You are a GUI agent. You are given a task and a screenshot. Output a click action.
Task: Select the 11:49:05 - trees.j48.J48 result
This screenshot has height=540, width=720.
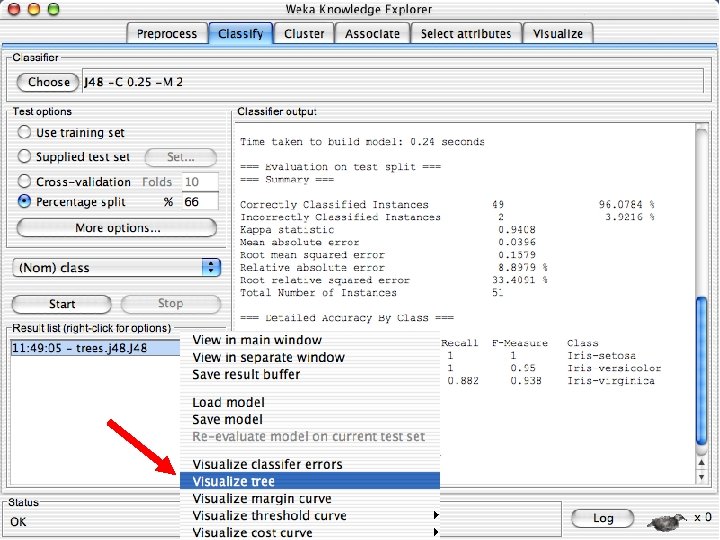pos(95,348)
